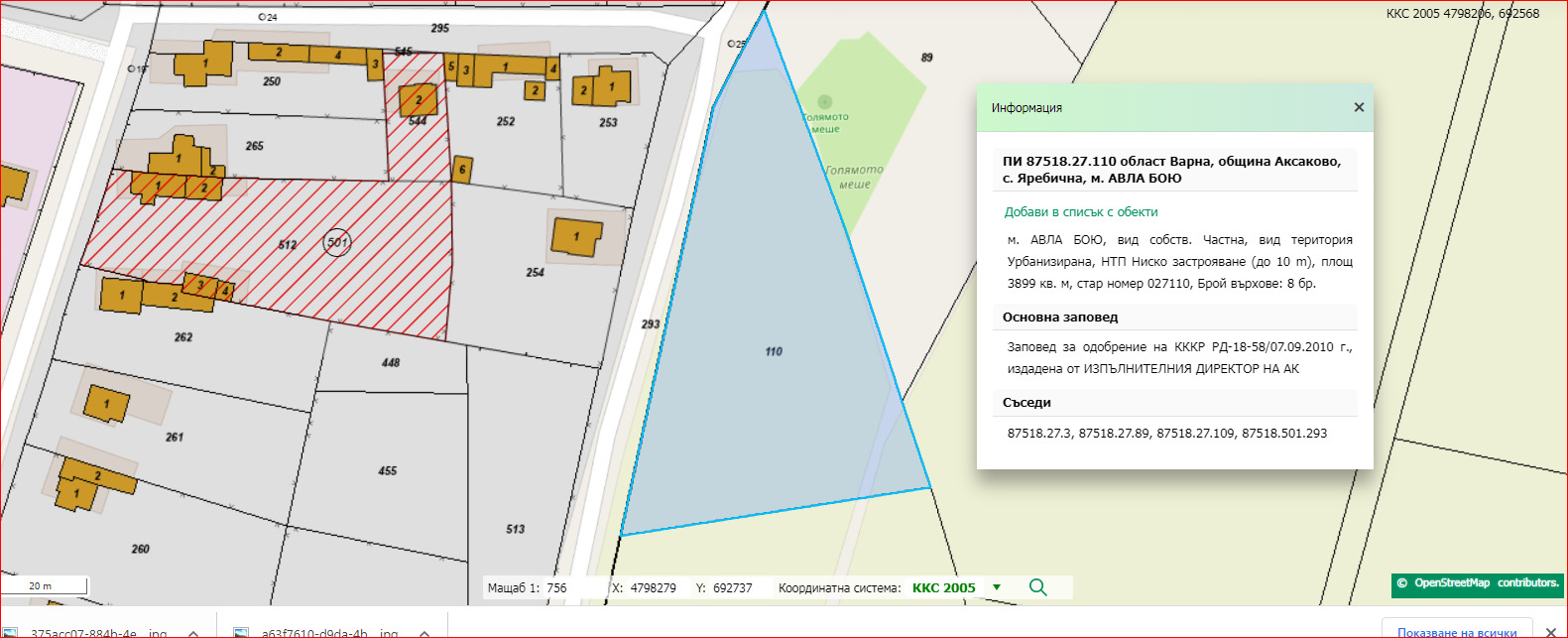Screen dimensions: 1568x638
Task: Select parcel 265 on the map
Action: click(255, 146)
